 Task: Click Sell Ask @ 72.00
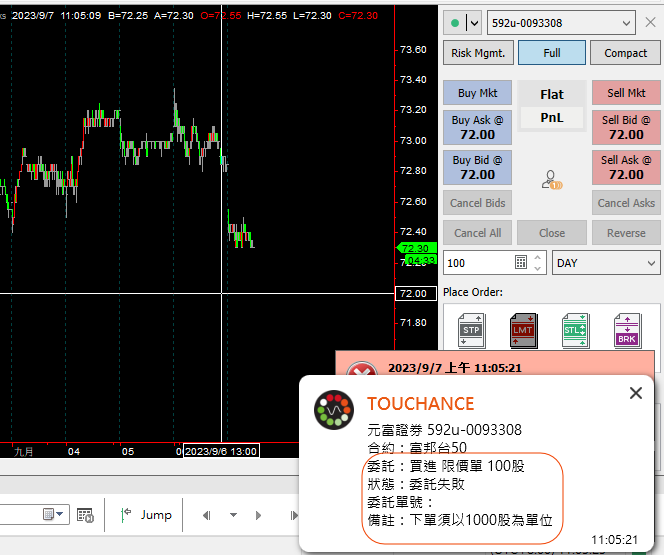coord(626,168)
